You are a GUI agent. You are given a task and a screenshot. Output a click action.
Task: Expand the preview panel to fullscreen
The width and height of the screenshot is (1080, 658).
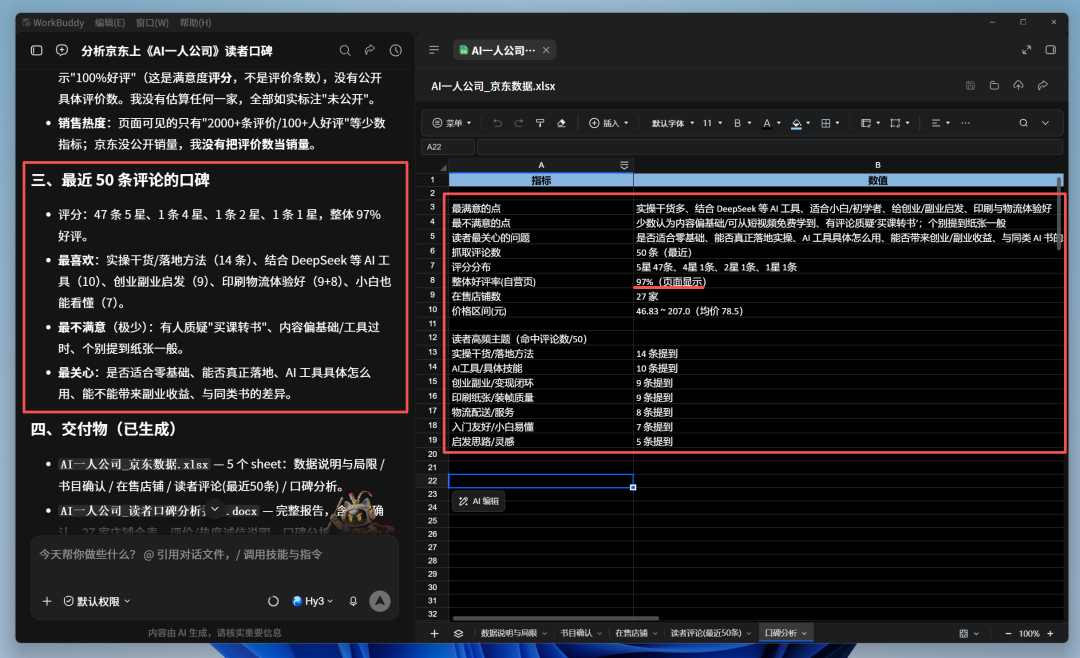point(1026,50)
